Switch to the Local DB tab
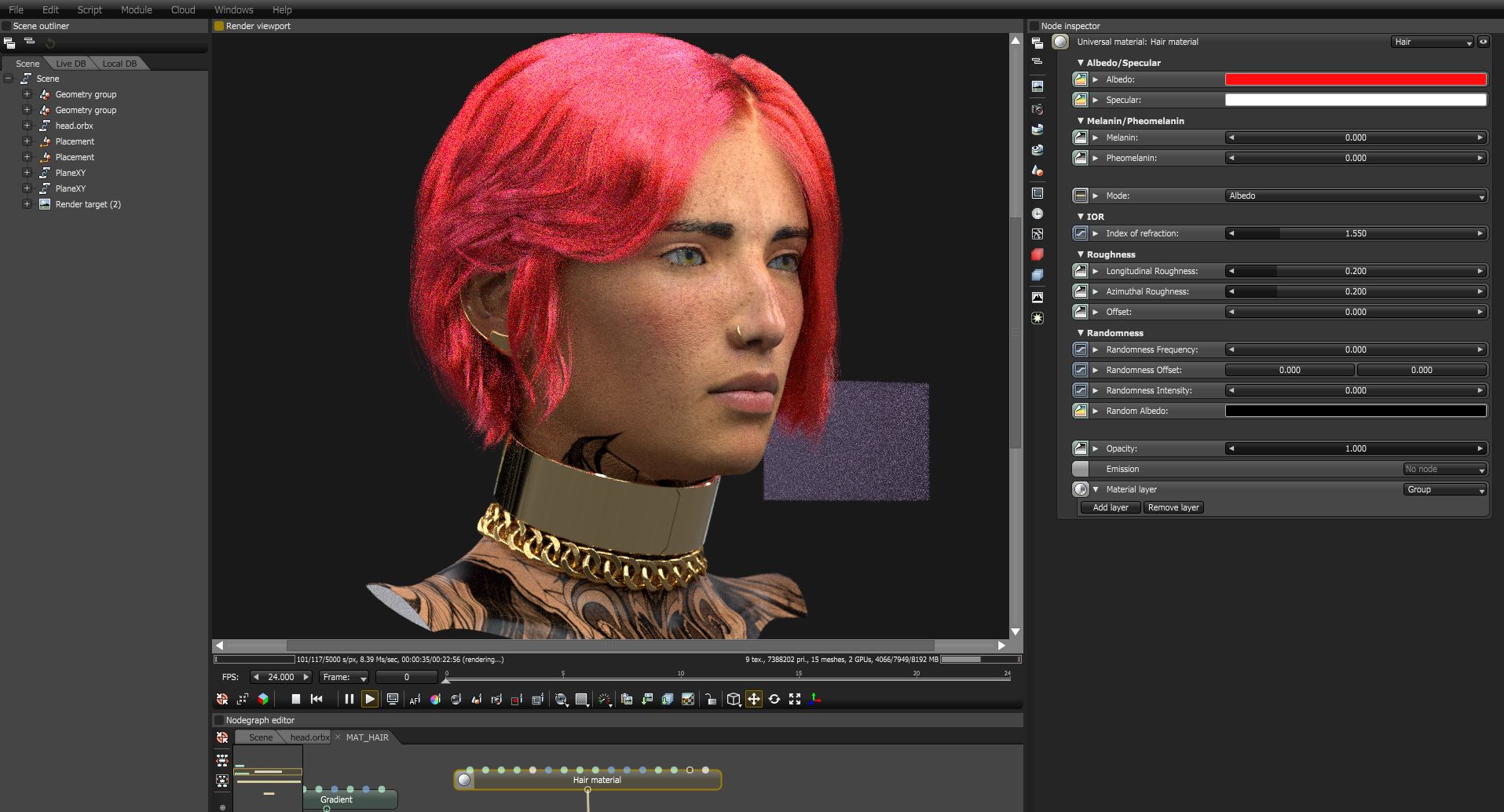The width and height of the screenshot is (1504, 812). coord(119,64)
